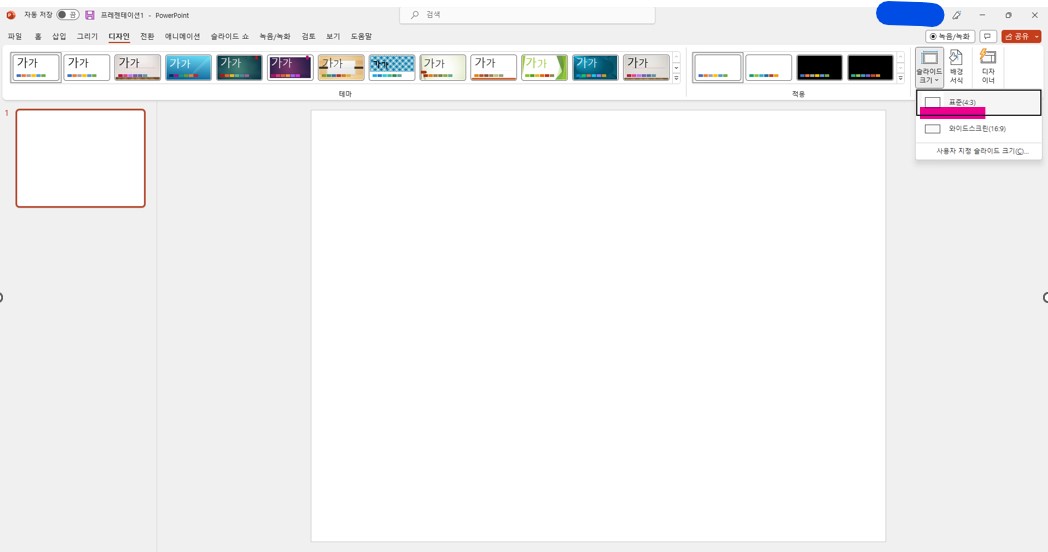1048x552 pixels.
Task: Apply the pale green theme thumbnail
Action: 442,67
